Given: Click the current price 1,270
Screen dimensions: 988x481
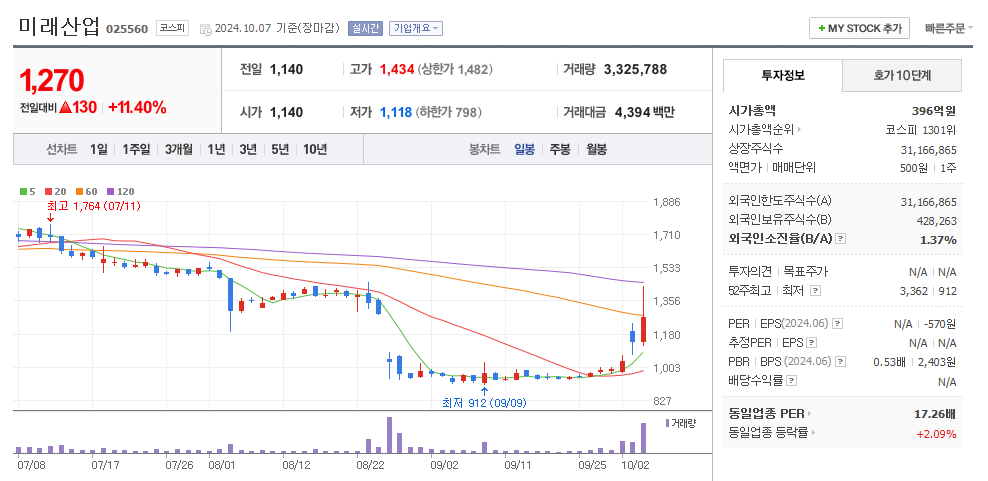Looking at the screenshot, I should tap(51, 80).
